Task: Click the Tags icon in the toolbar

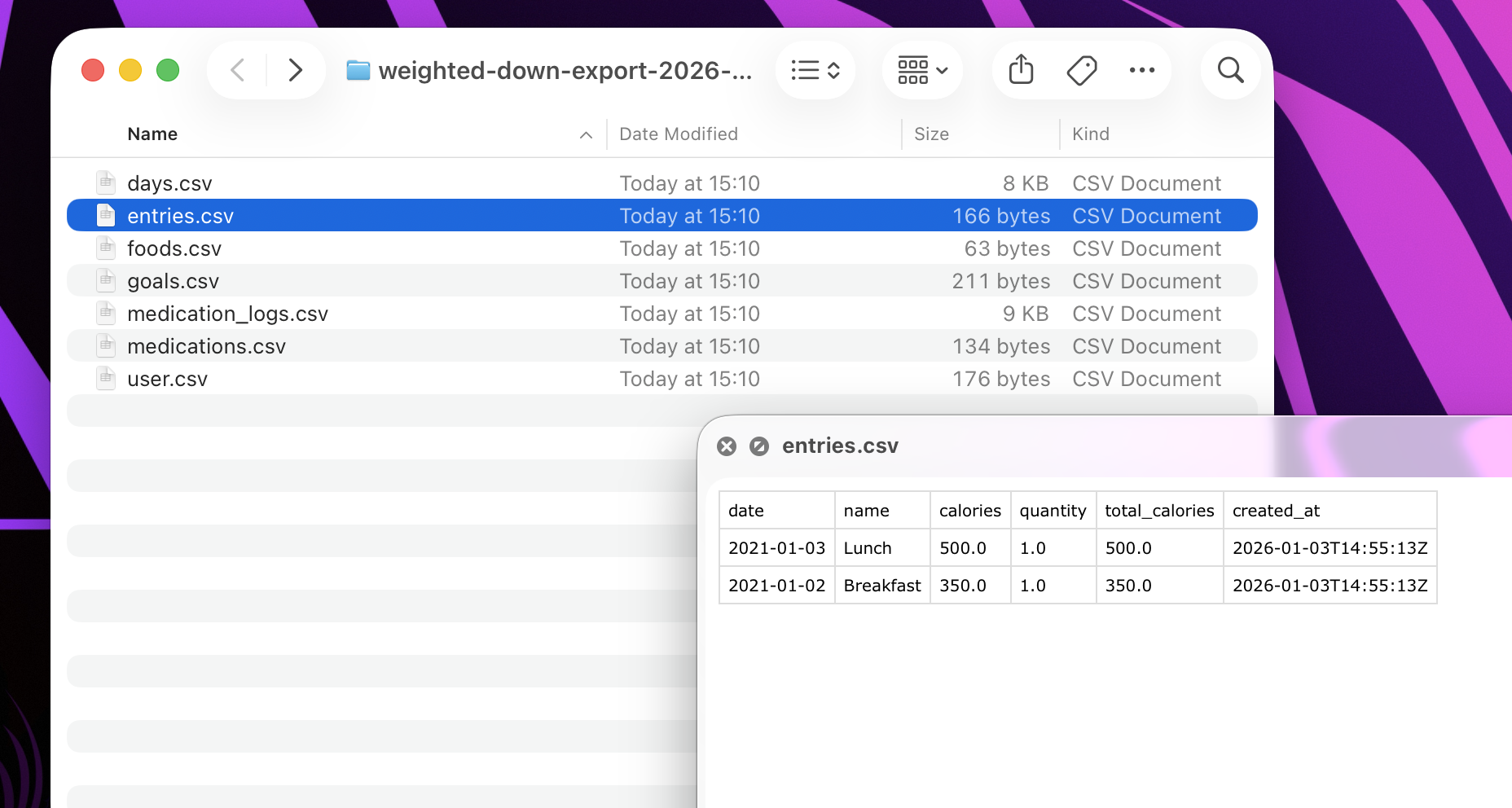Action: [1081, 70]
